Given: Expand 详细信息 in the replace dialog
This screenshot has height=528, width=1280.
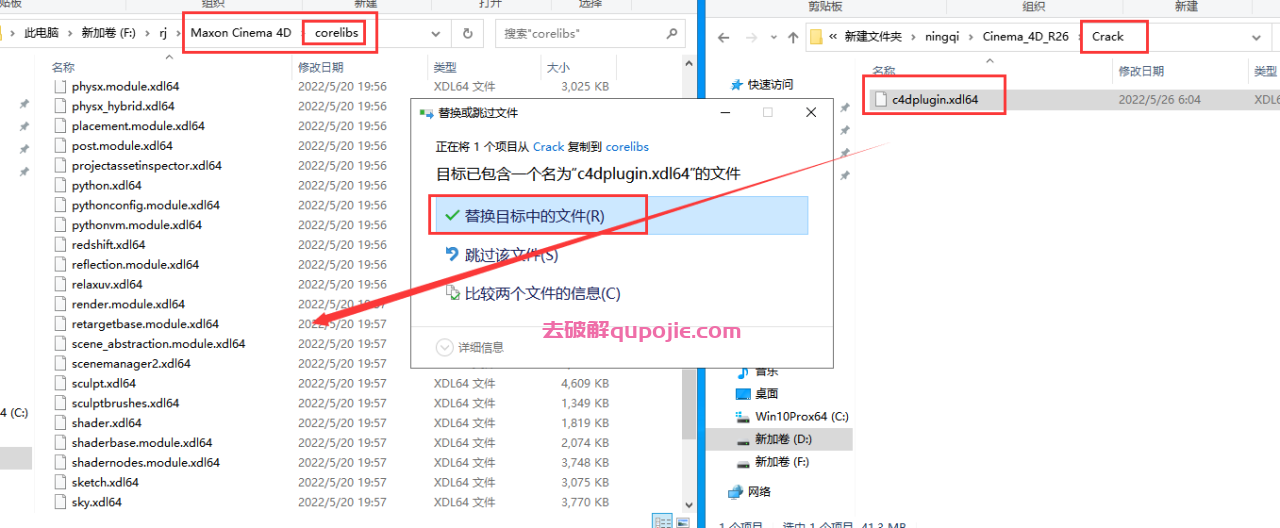Looking at the screenshot, I should tap(470, 348).
